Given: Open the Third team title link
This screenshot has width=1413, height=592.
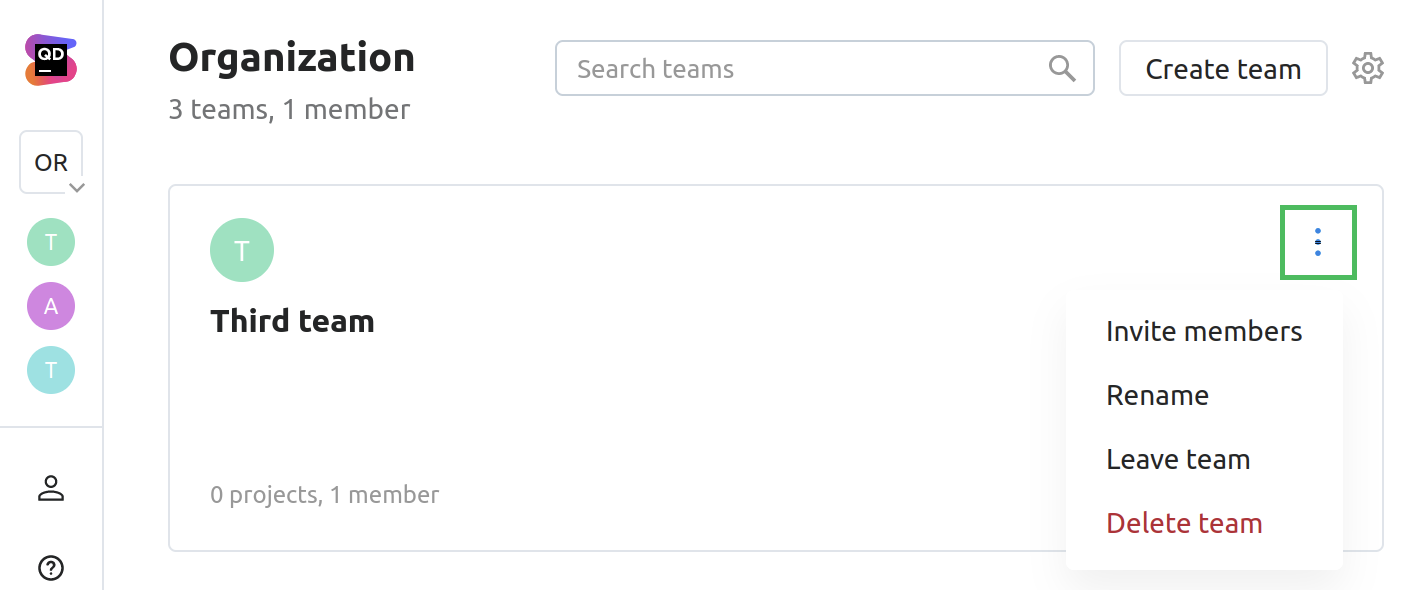Looking at the screenshot, I should click(x=292, y=321).
